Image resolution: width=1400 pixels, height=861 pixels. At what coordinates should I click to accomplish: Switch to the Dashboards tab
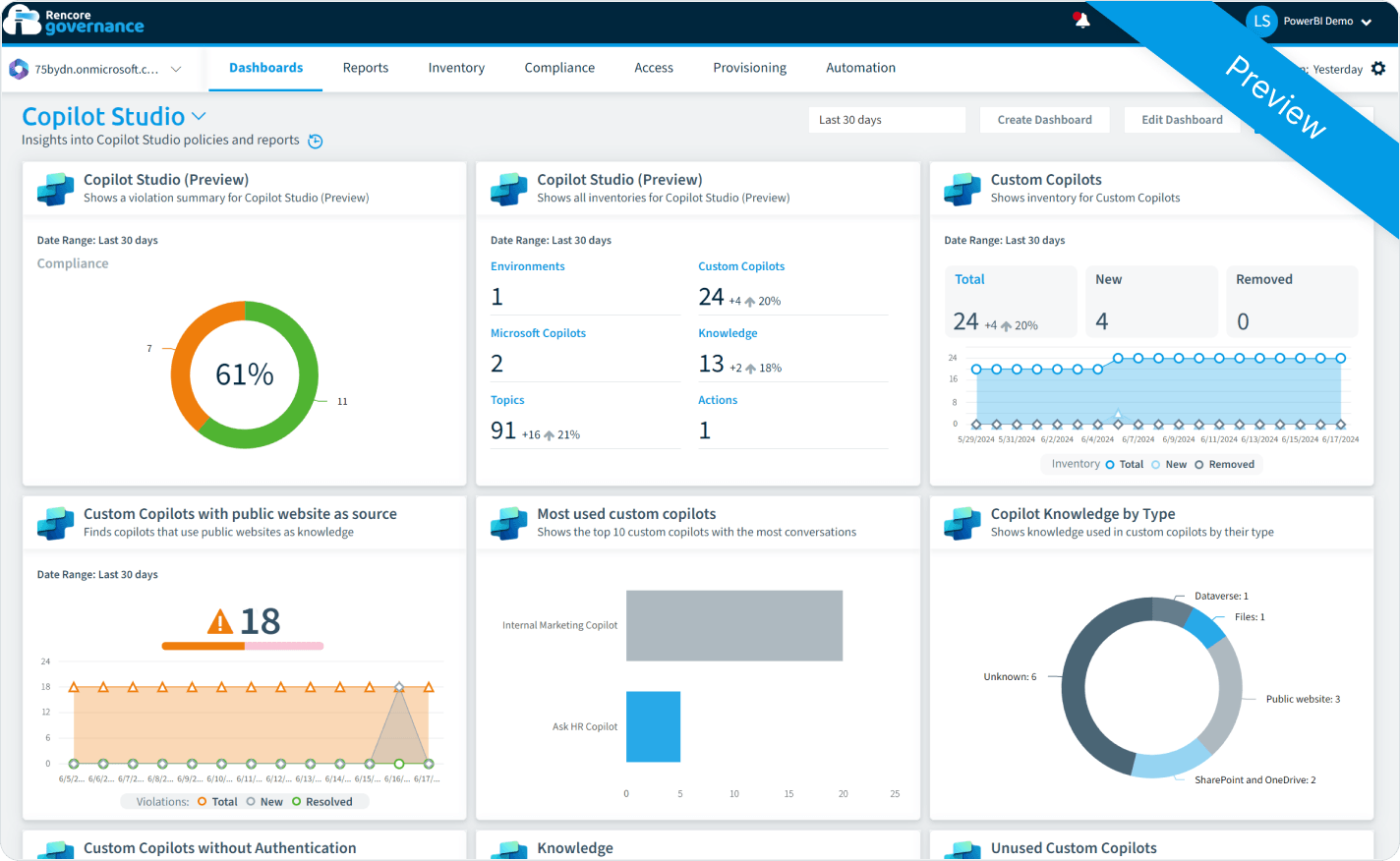pos(265,68)
